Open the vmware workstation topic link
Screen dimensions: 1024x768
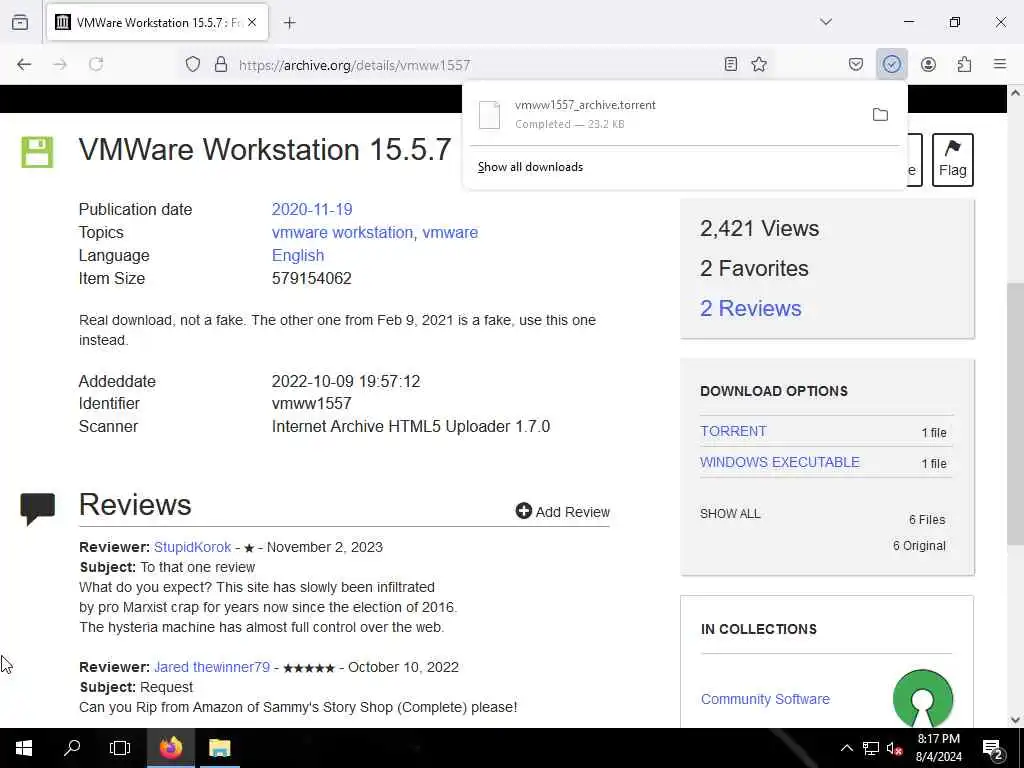342,232
